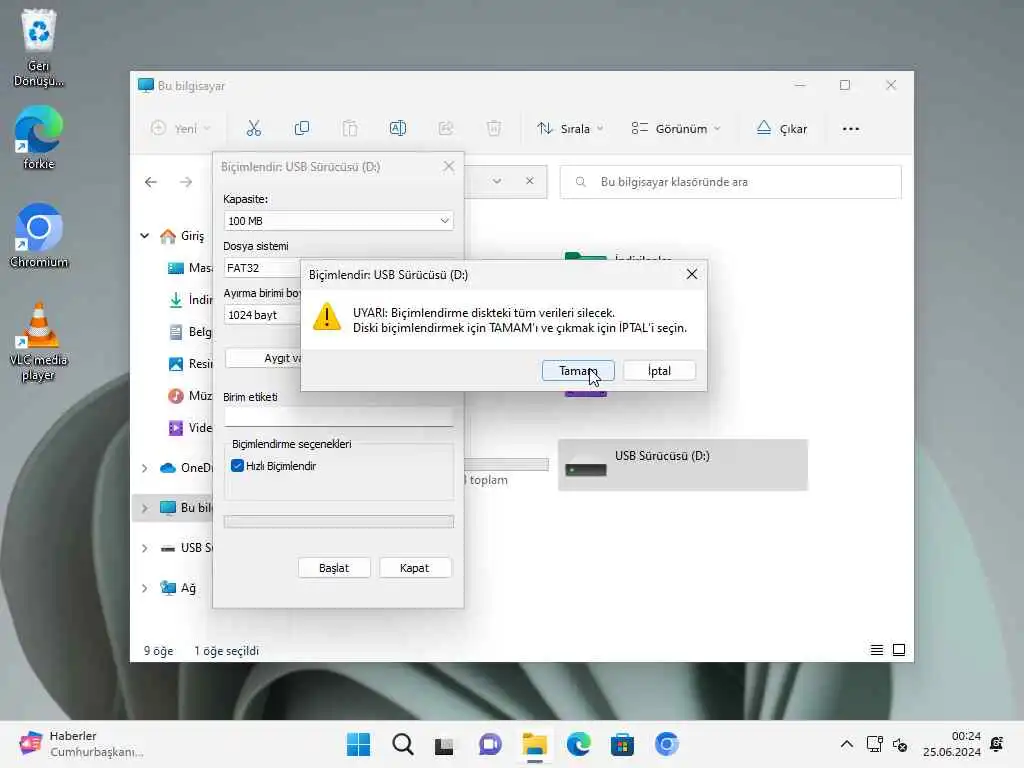Click the Cut scissors icon in toolbar

[253, 129]
